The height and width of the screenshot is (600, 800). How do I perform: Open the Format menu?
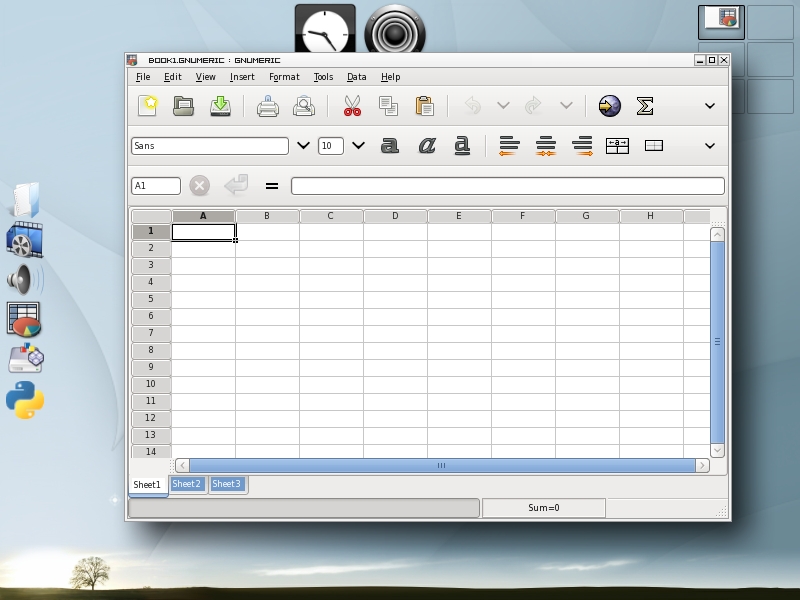coord(284,77)
